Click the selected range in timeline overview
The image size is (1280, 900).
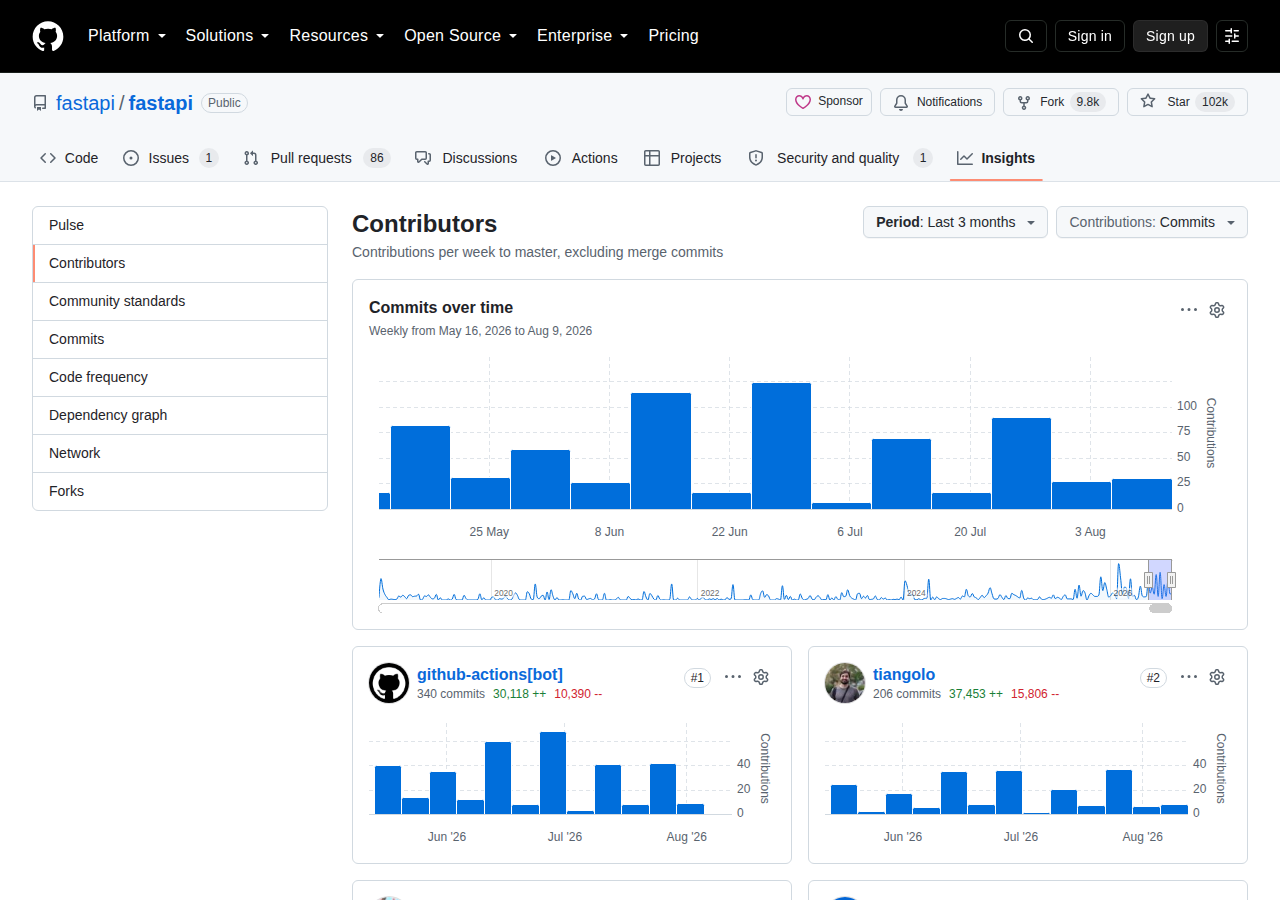[x=1160, y=579]
